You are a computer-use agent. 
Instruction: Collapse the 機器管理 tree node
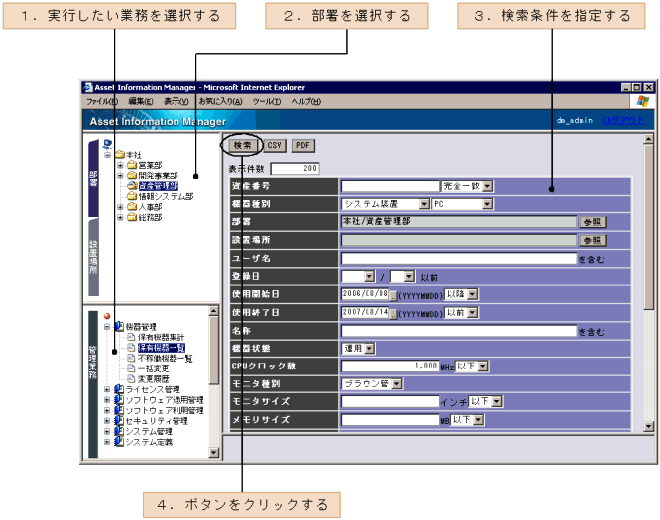(107, 327)
